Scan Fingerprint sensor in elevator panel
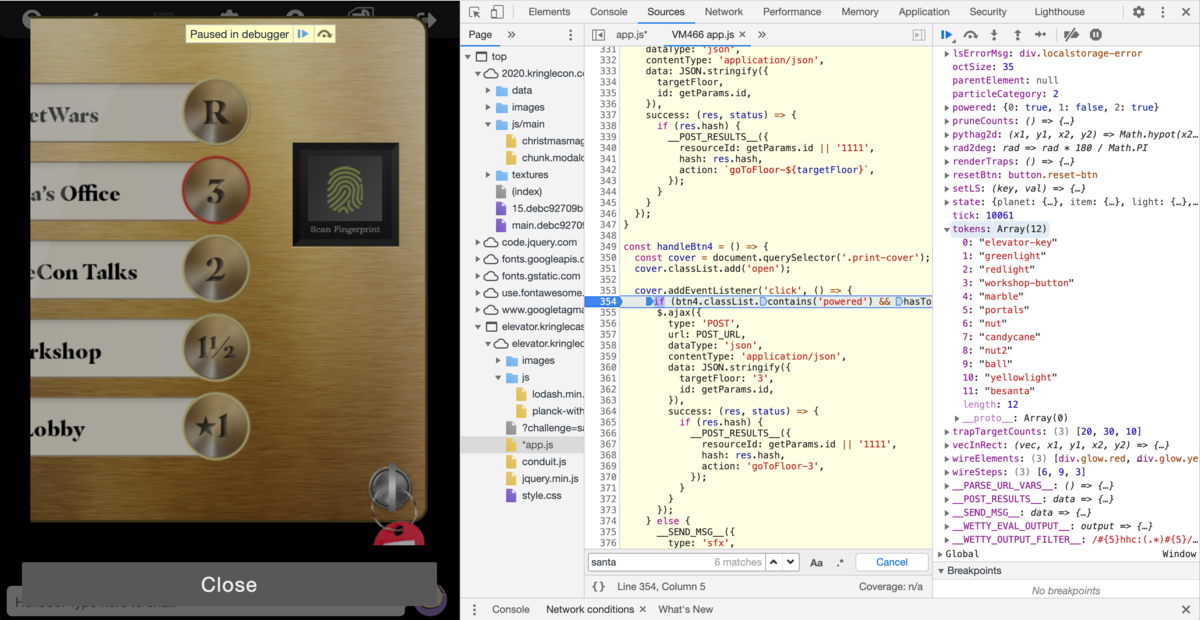The height and width of the screenshot is (620, 1200). pyautogui.click(x=346, y=195)
